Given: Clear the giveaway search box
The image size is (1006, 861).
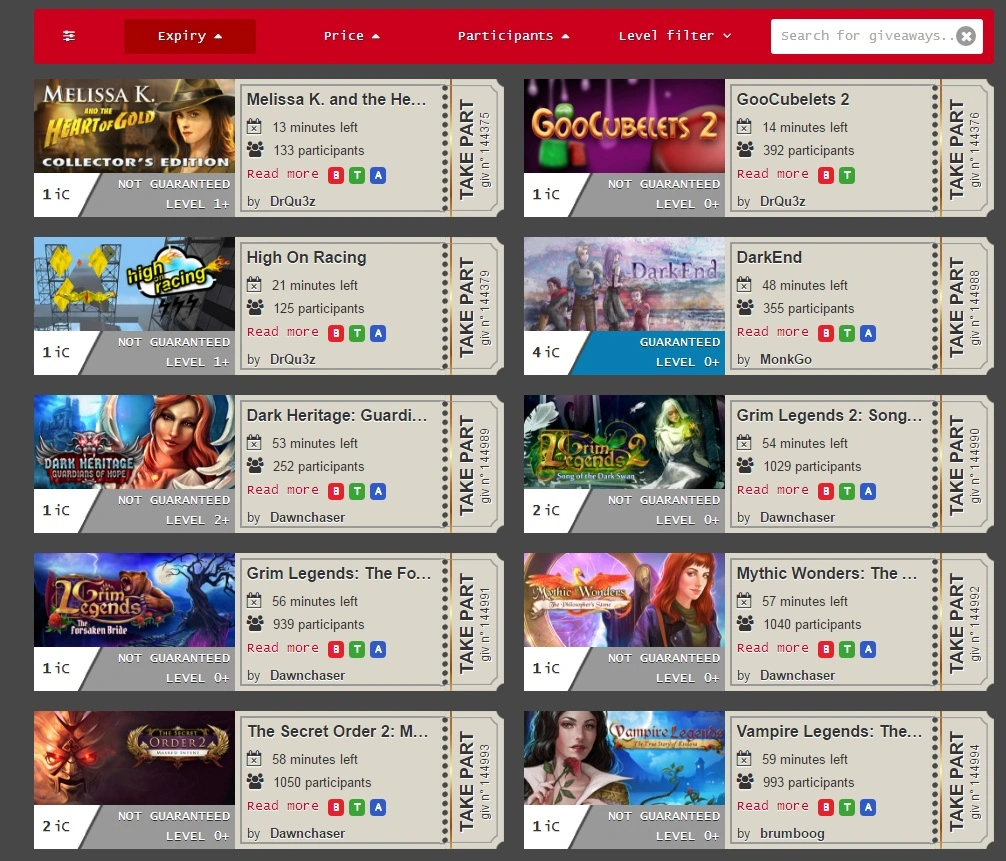Looking at the screenshot, I should coord(966,36).
